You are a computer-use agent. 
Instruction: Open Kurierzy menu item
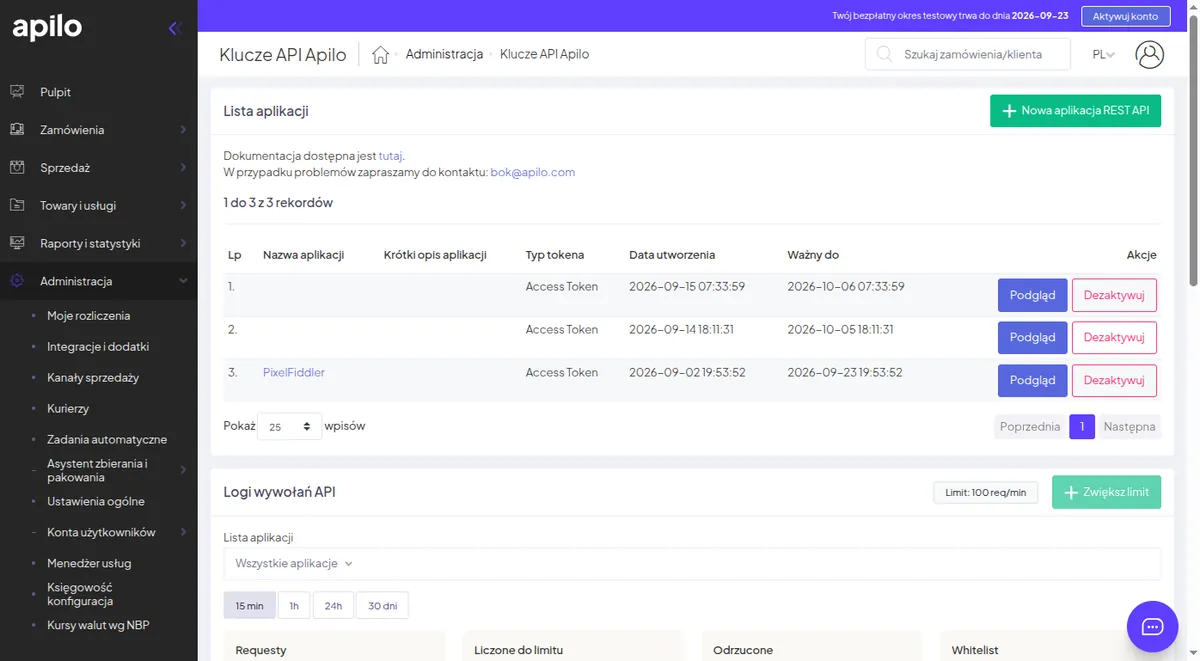click(68, 408)
